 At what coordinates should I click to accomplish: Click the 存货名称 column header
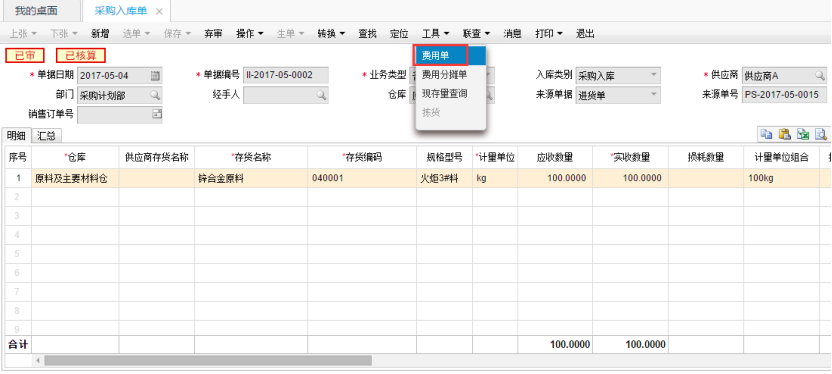pyautogui.click(x=251, y=157)
